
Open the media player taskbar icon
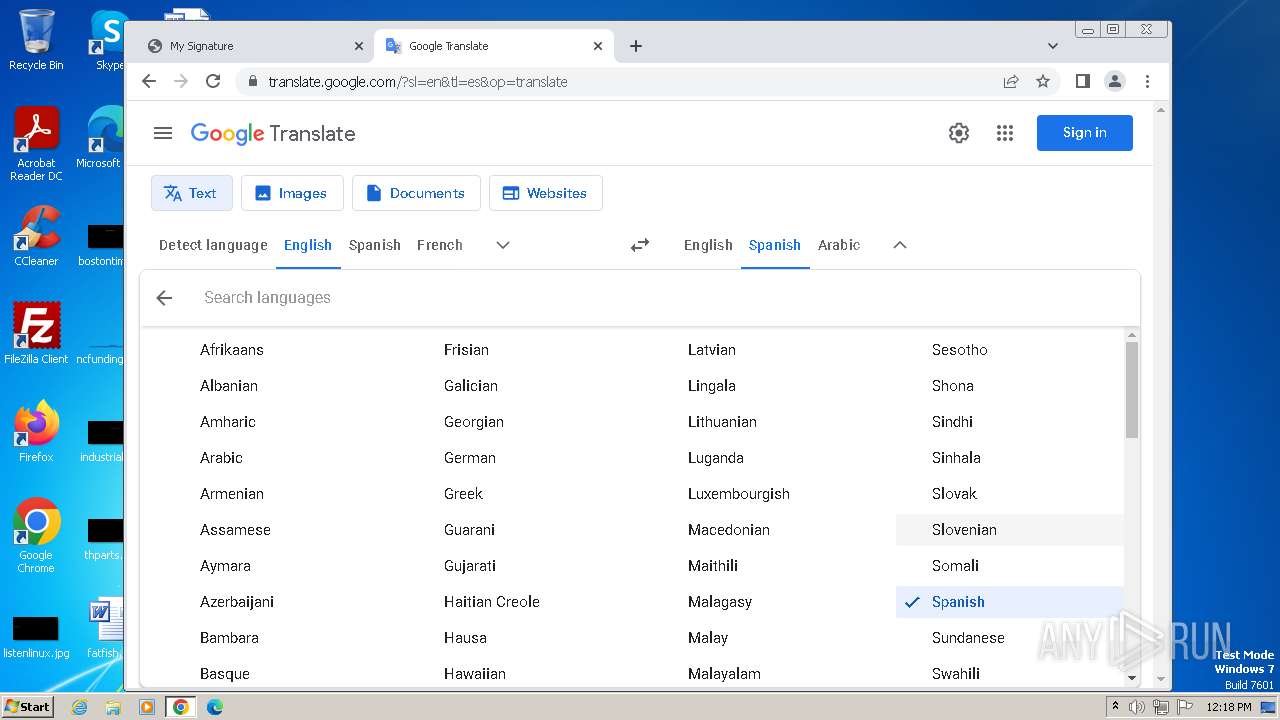pyautogui.click(x=147, y=707)
